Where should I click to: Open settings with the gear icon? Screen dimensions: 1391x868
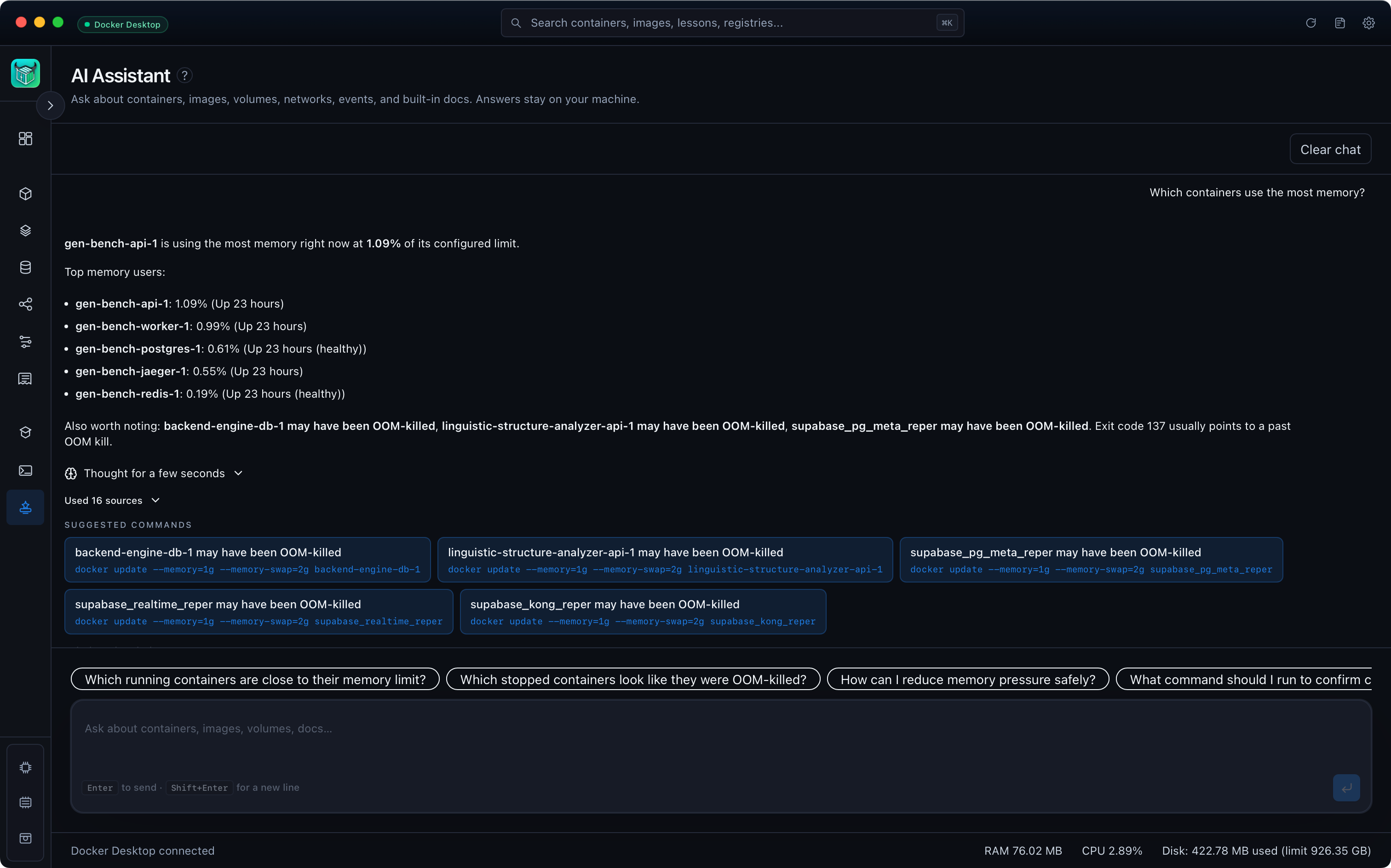(1368, 23)
